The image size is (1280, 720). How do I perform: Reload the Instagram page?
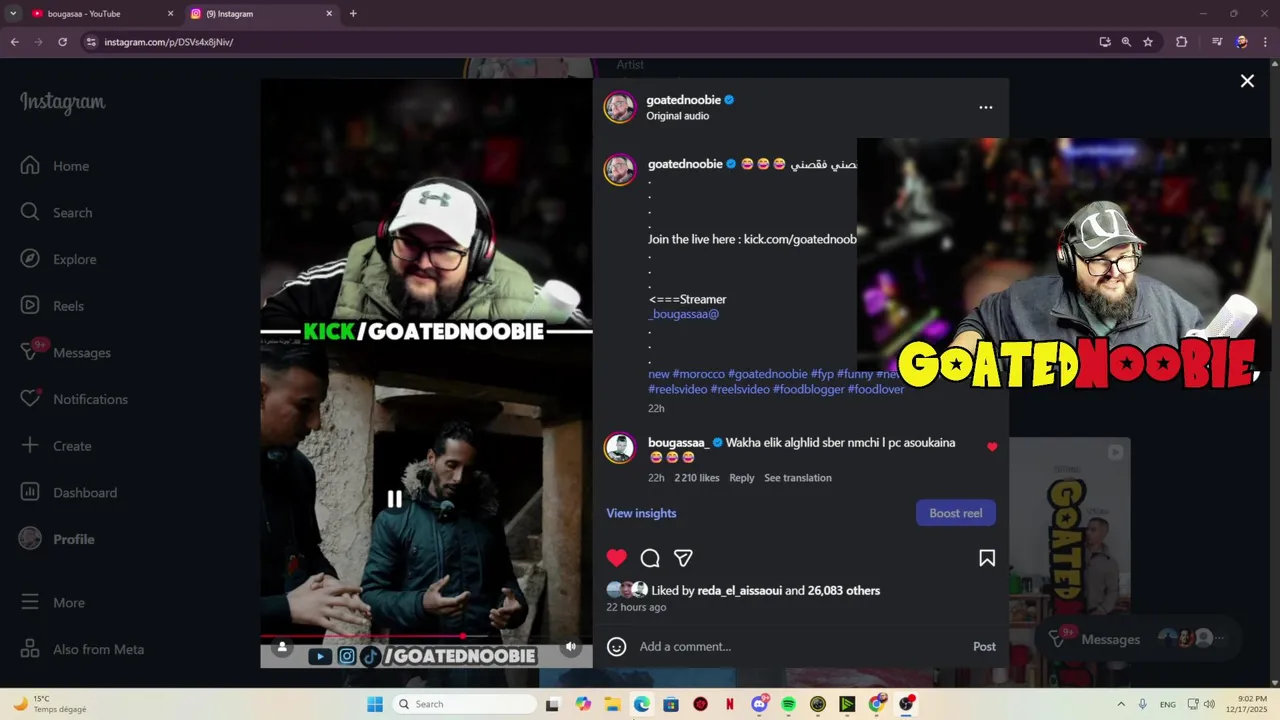pos(62,42)
